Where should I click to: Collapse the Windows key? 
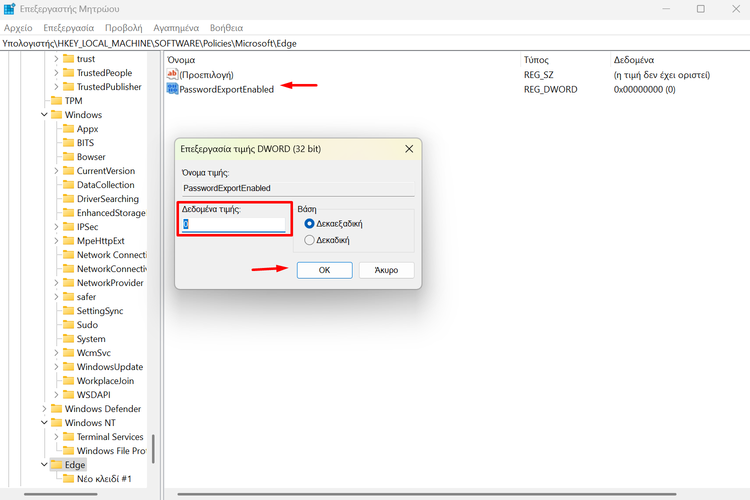coord(44,115)
